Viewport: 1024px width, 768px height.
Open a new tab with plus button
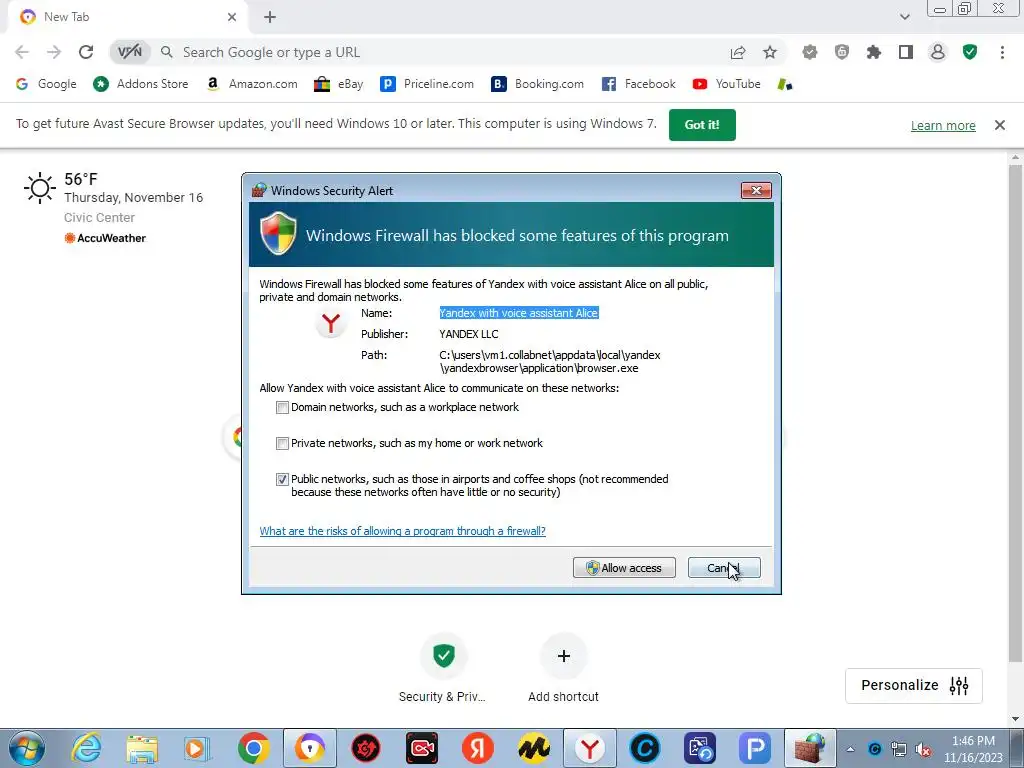point(270,17)
